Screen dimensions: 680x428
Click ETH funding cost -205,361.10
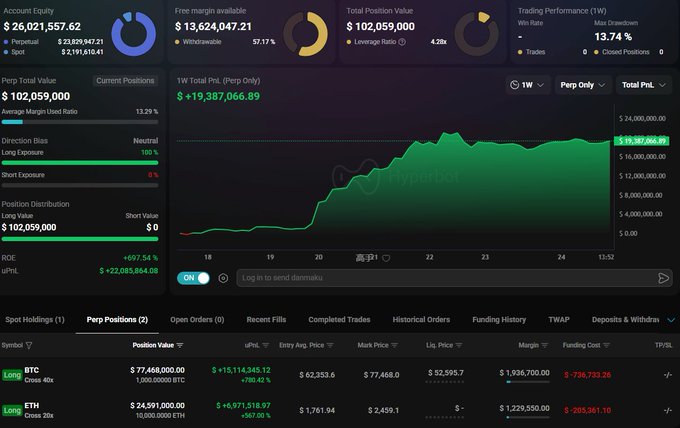tap(588, 410)
